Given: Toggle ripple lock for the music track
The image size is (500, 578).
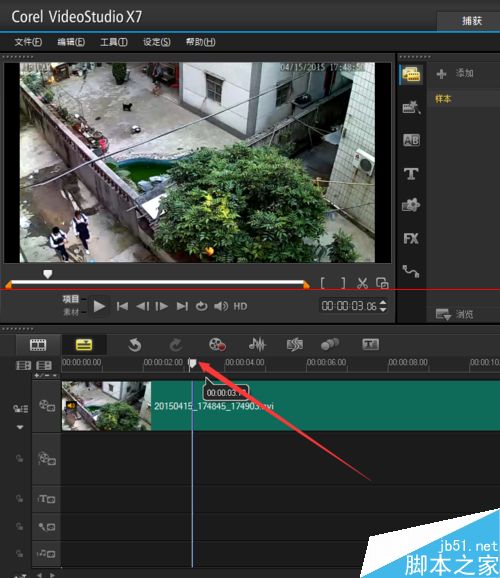Looking at the screenshot, I should [20, 554].
